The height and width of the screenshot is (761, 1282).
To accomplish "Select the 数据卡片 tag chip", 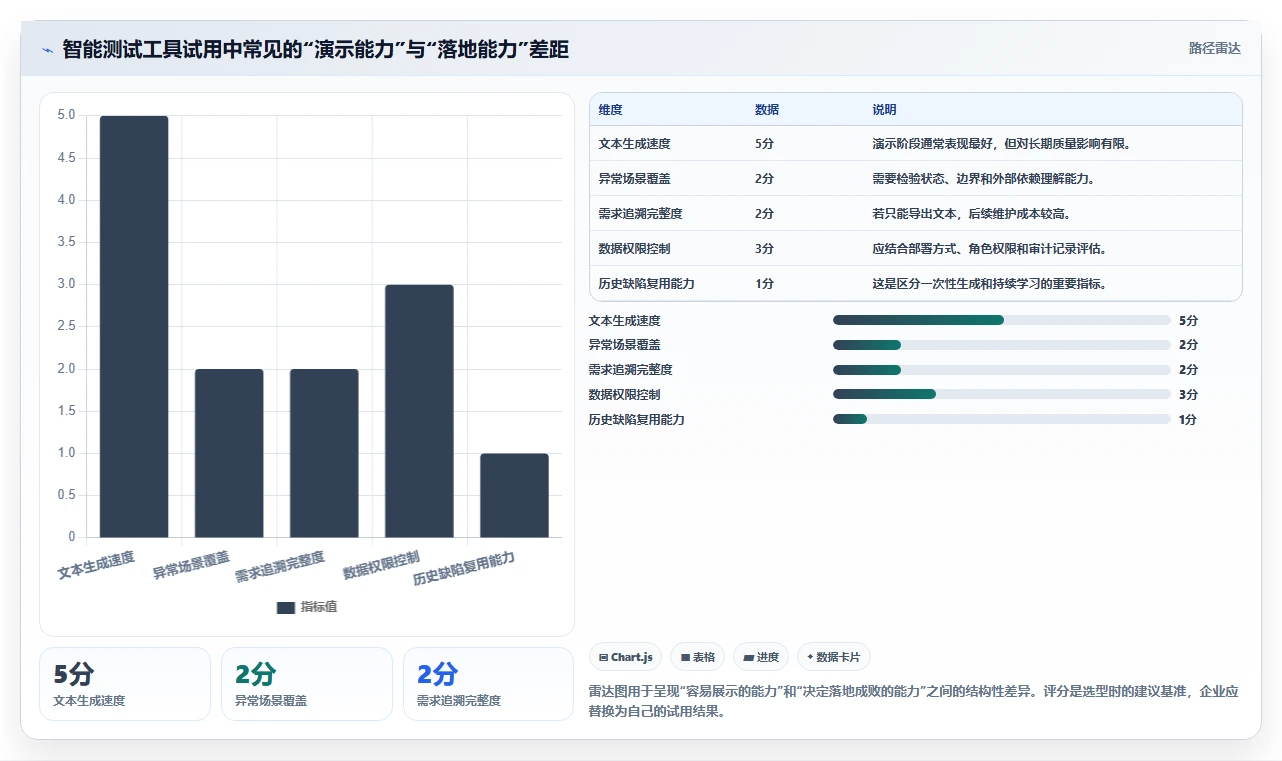I will (x=833, y=657).
